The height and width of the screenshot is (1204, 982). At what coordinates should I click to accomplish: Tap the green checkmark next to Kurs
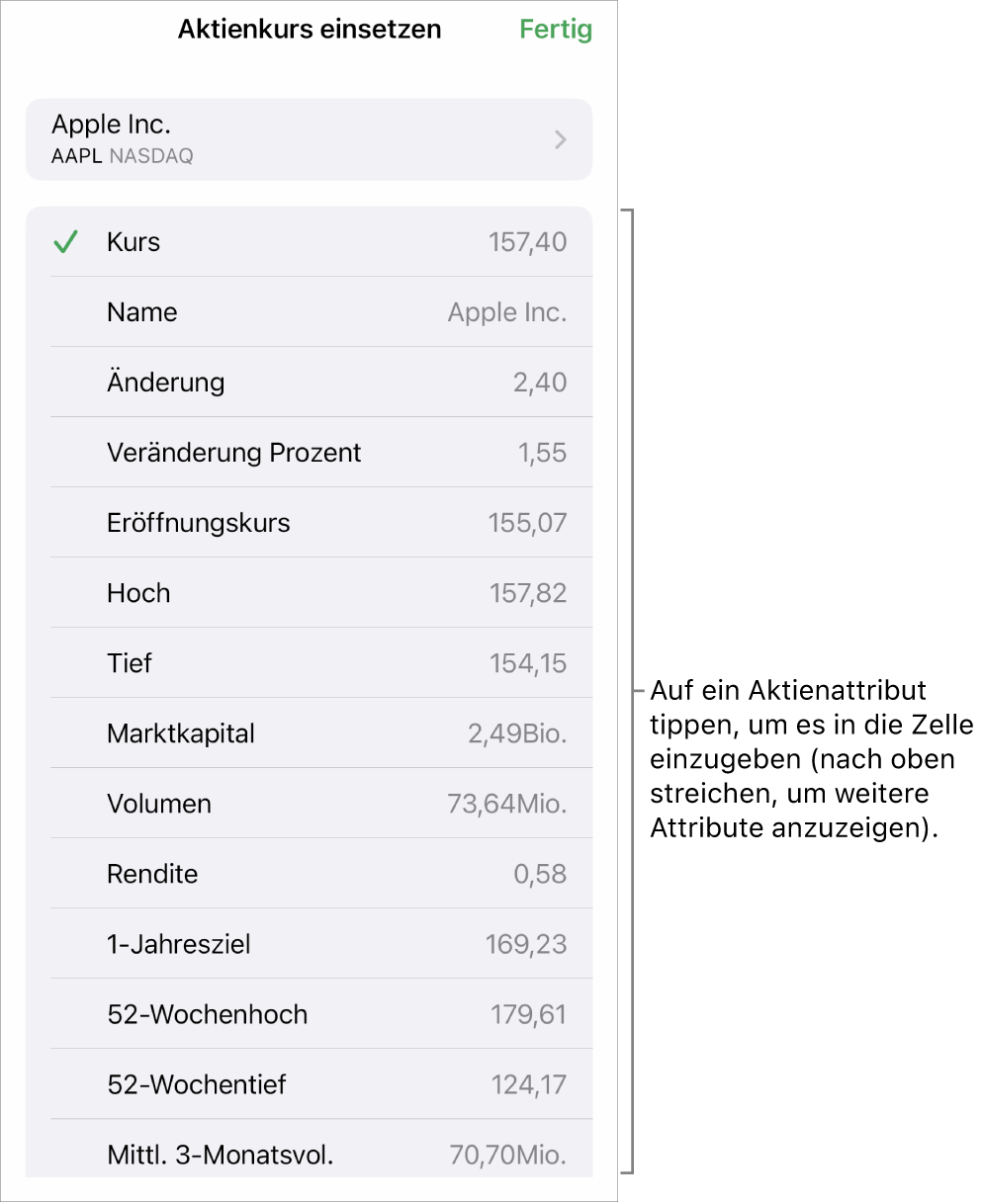(65, 242)
